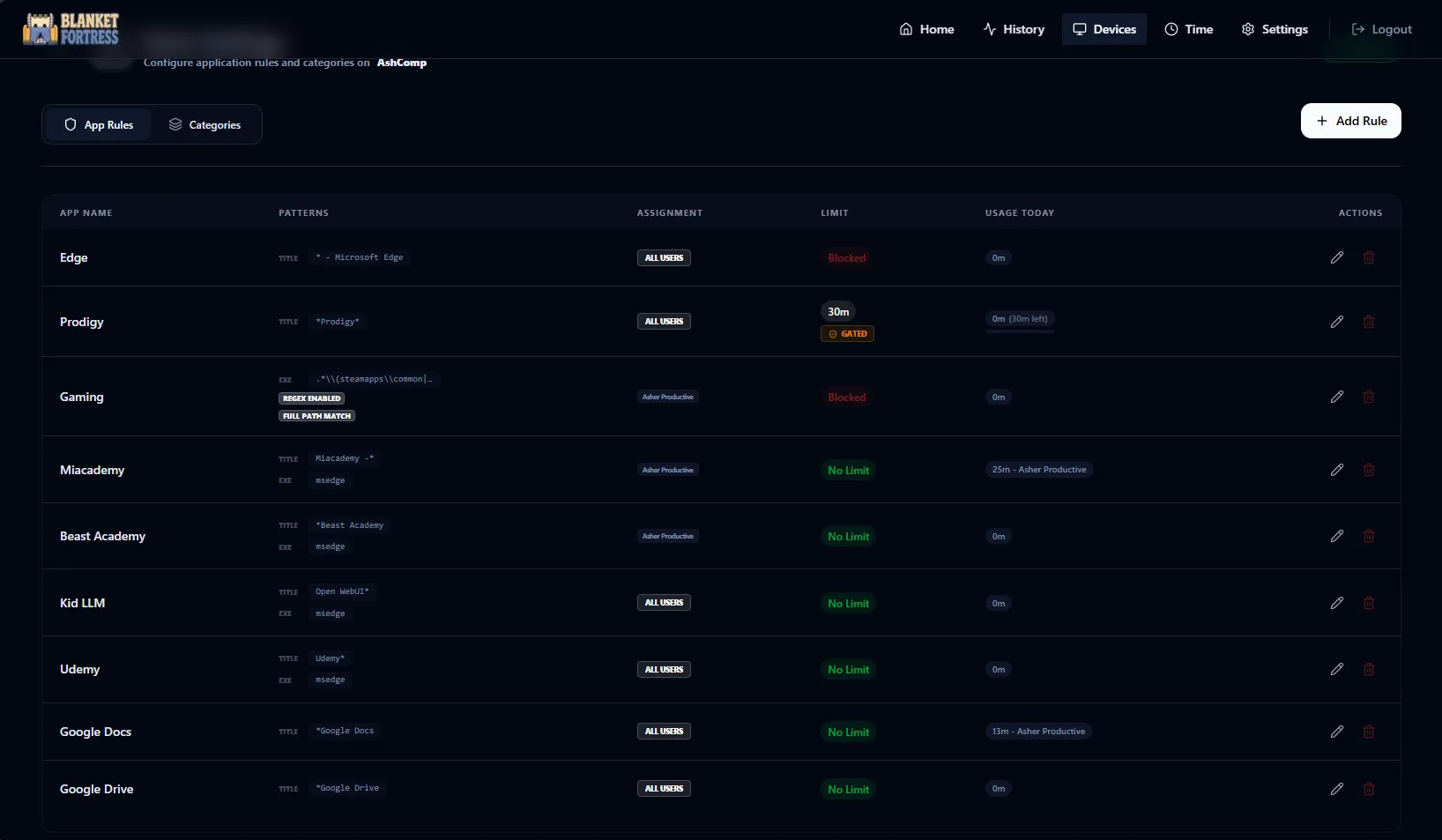The image size is (1442, 840).
Task: Click the Blocked limit for Edge
Action: pos(847,258)
